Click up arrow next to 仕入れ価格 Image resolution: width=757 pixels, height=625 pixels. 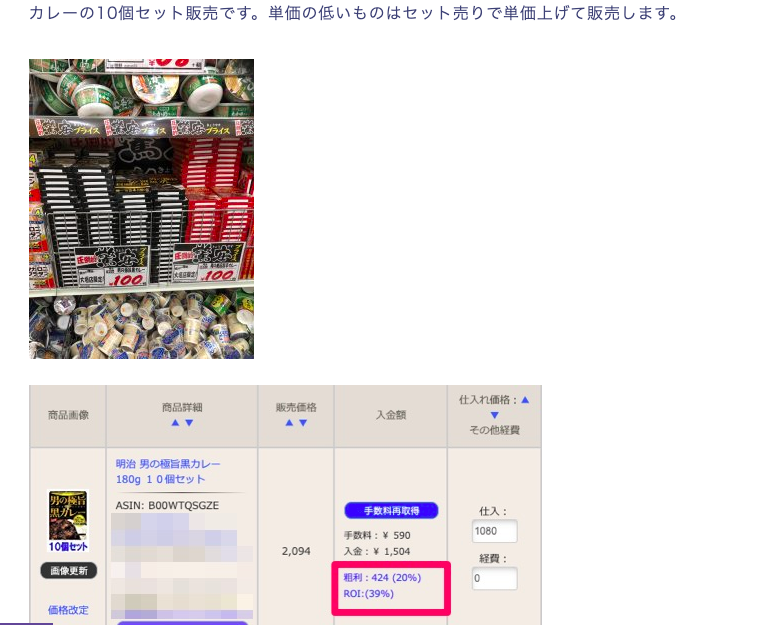click(525, 399)
